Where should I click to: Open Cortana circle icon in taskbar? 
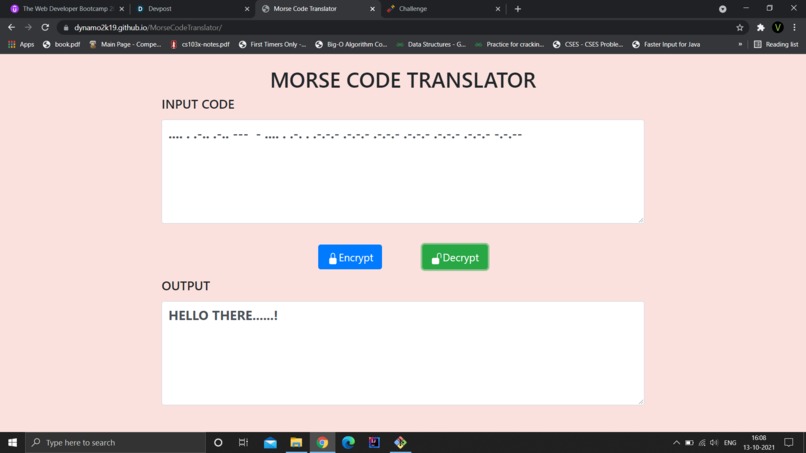point(218,442)
